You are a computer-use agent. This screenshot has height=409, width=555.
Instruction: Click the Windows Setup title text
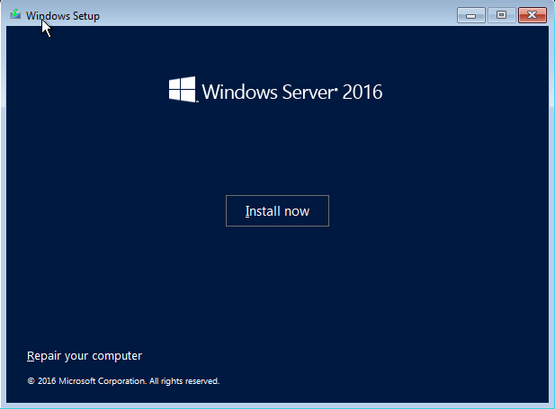63,16
